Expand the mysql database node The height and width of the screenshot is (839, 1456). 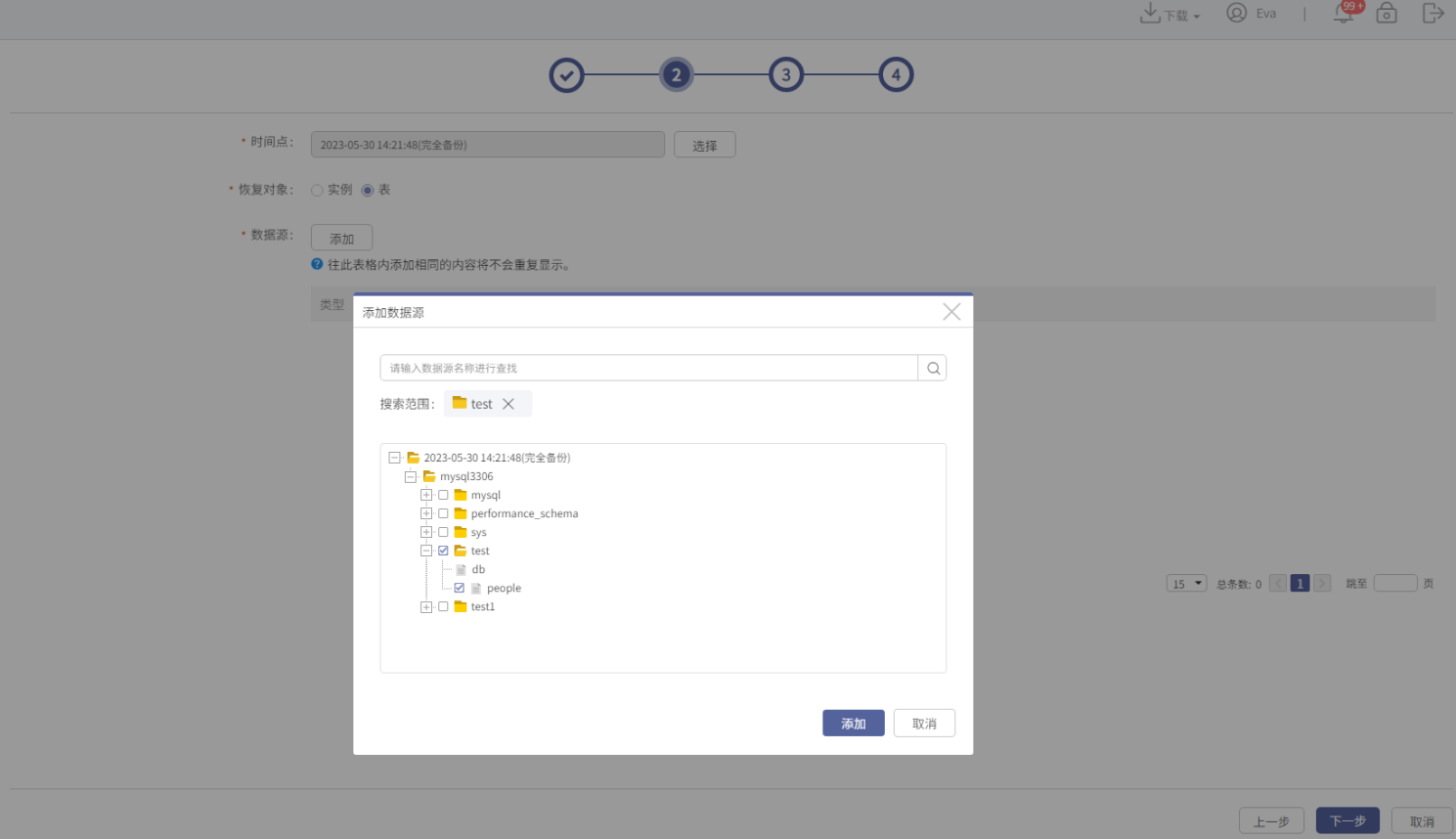click(x=426, y=495)
